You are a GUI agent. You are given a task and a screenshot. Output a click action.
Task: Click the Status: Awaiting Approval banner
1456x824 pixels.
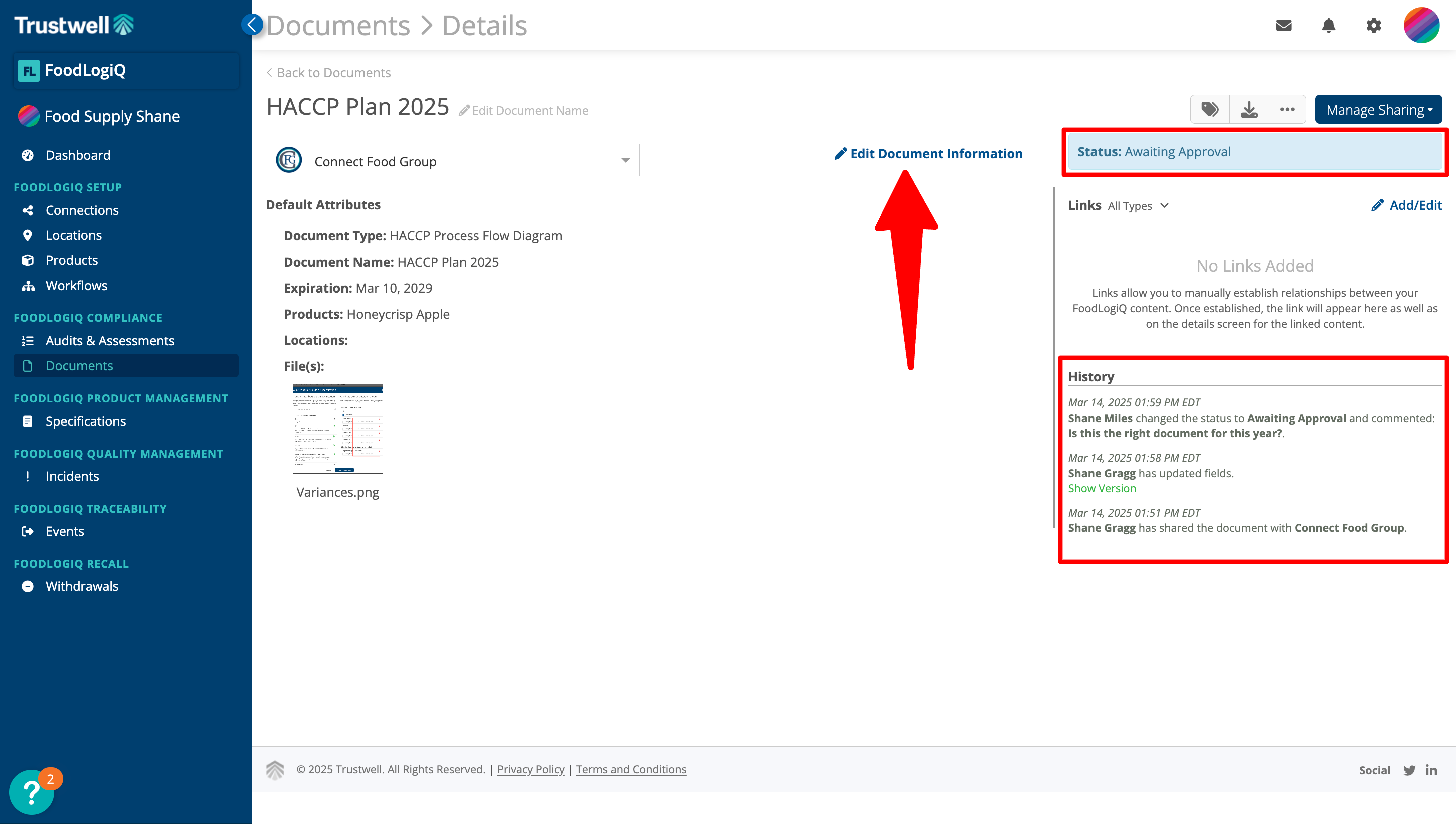coord(1255,152)
